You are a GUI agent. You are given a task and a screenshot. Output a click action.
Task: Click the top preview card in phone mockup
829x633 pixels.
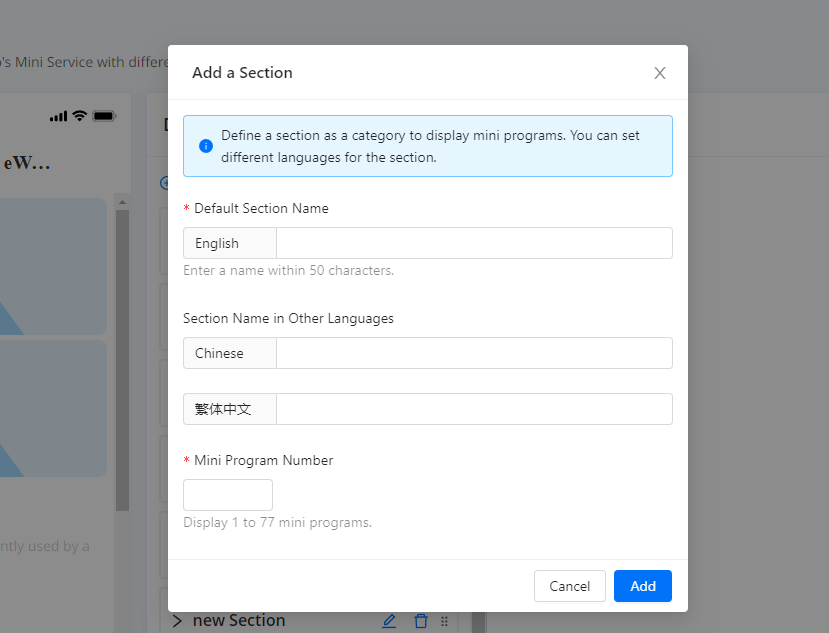click(x=55, y=265)
